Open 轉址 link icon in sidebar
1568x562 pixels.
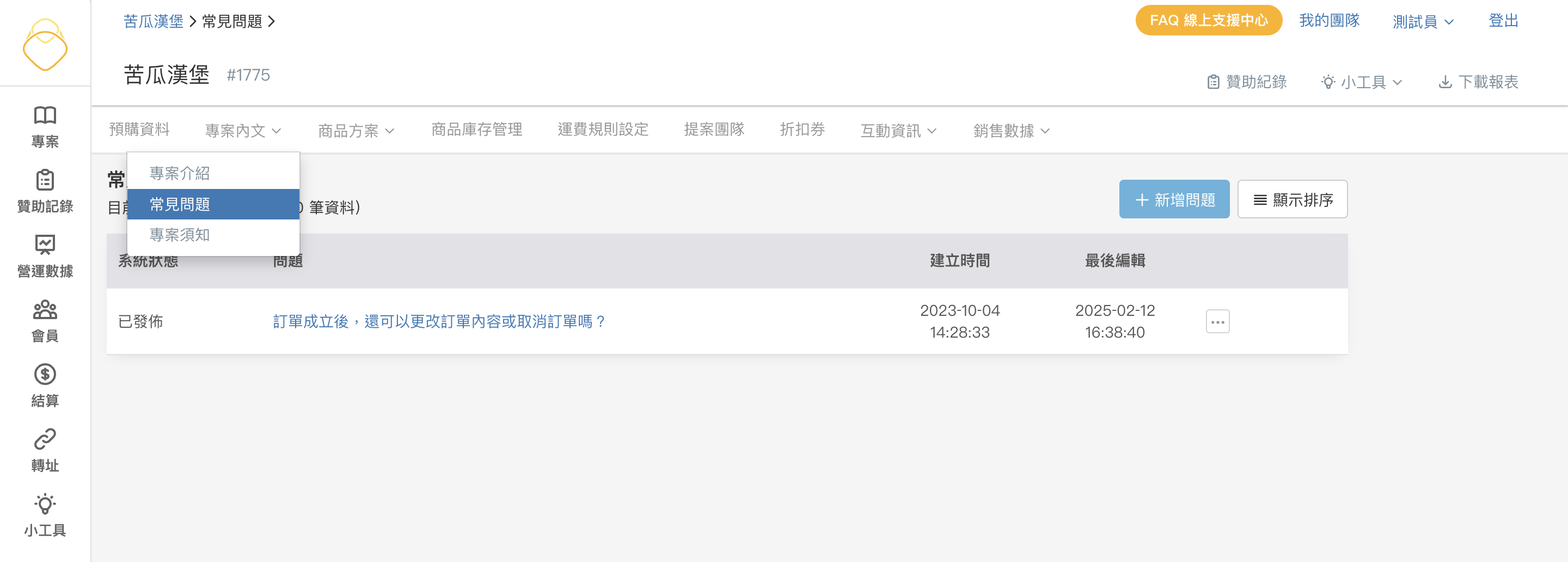45,439
